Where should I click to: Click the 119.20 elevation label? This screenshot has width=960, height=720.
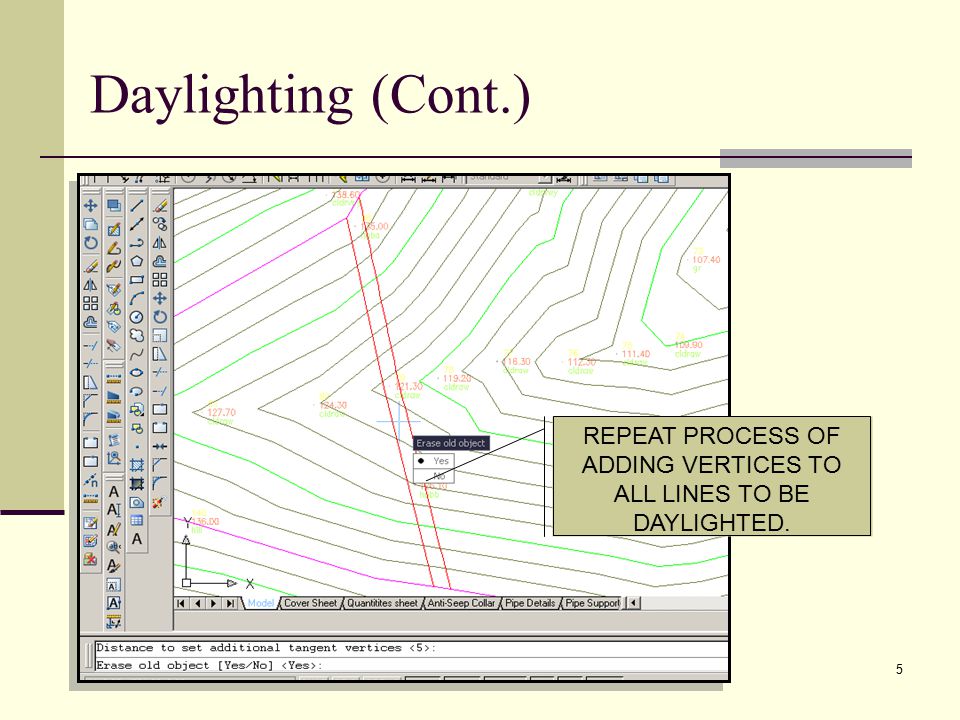456,378
